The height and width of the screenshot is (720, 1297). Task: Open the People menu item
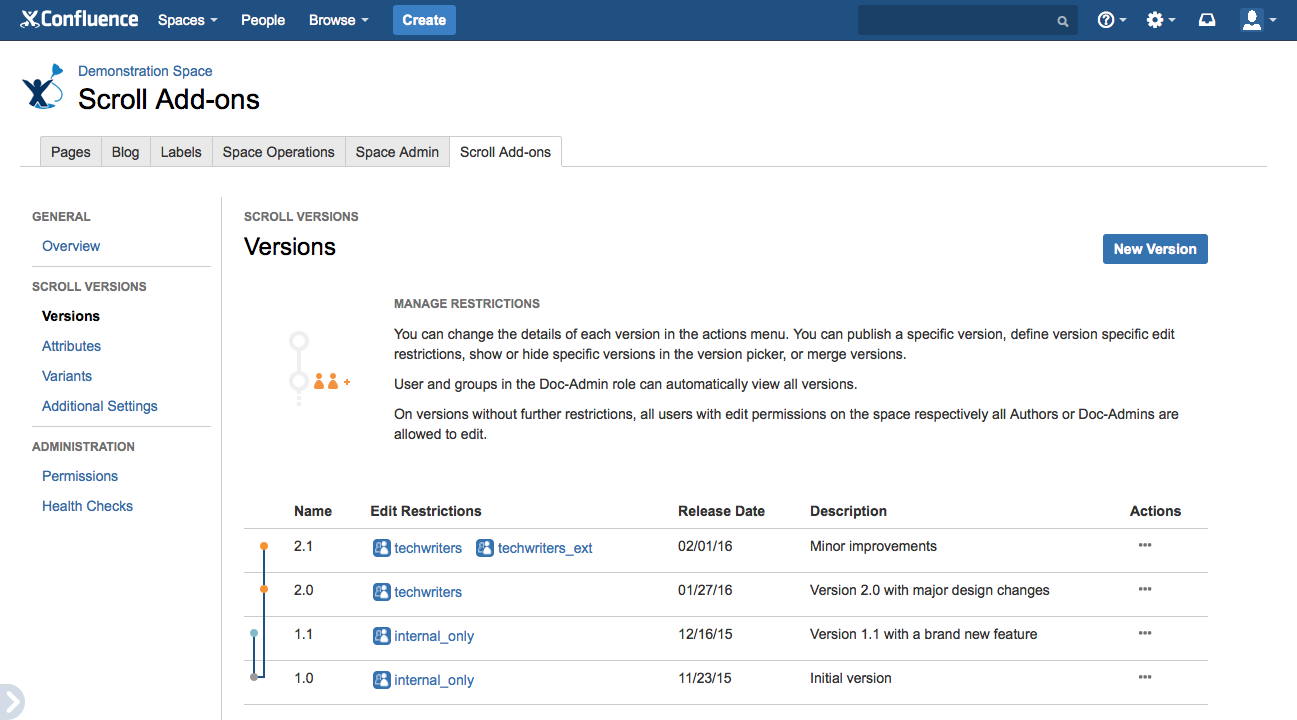263,20
